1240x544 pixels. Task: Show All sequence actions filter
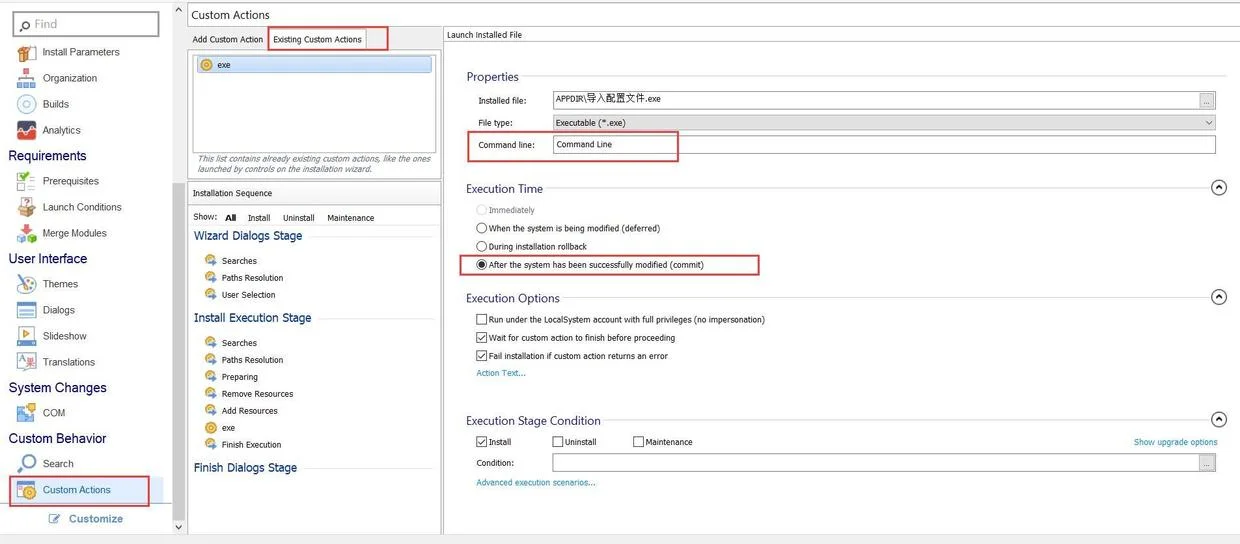(231, 218)
